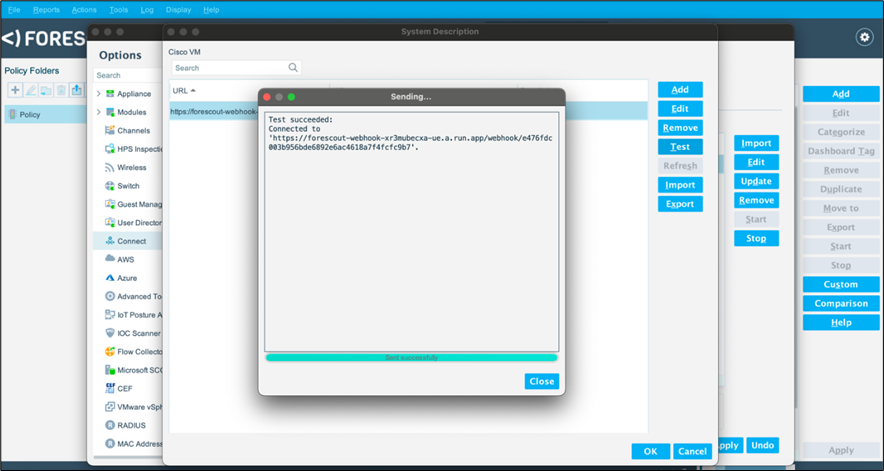Click the System Description search field
Screen dimensions: 884x471
[x=236, y=68]
